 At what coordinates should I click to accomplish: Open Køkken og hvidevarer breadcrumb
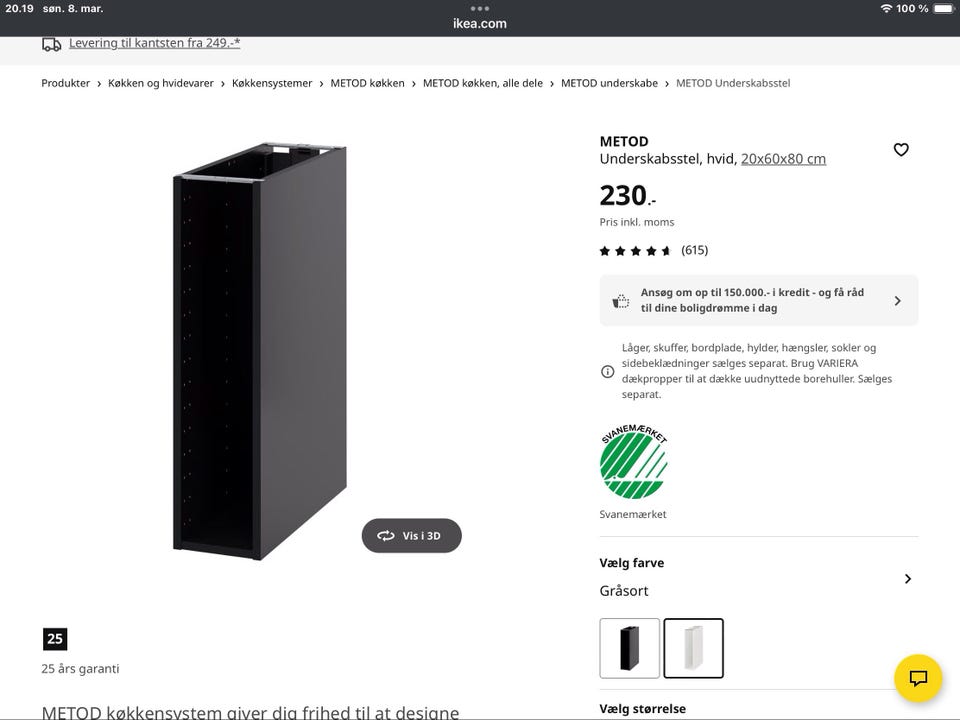tap(160, 83)
